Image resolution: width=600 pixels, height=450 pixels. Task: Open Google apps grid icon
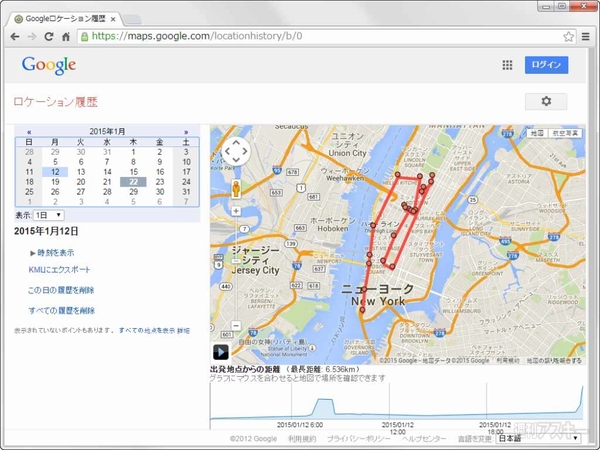[507, 65]
